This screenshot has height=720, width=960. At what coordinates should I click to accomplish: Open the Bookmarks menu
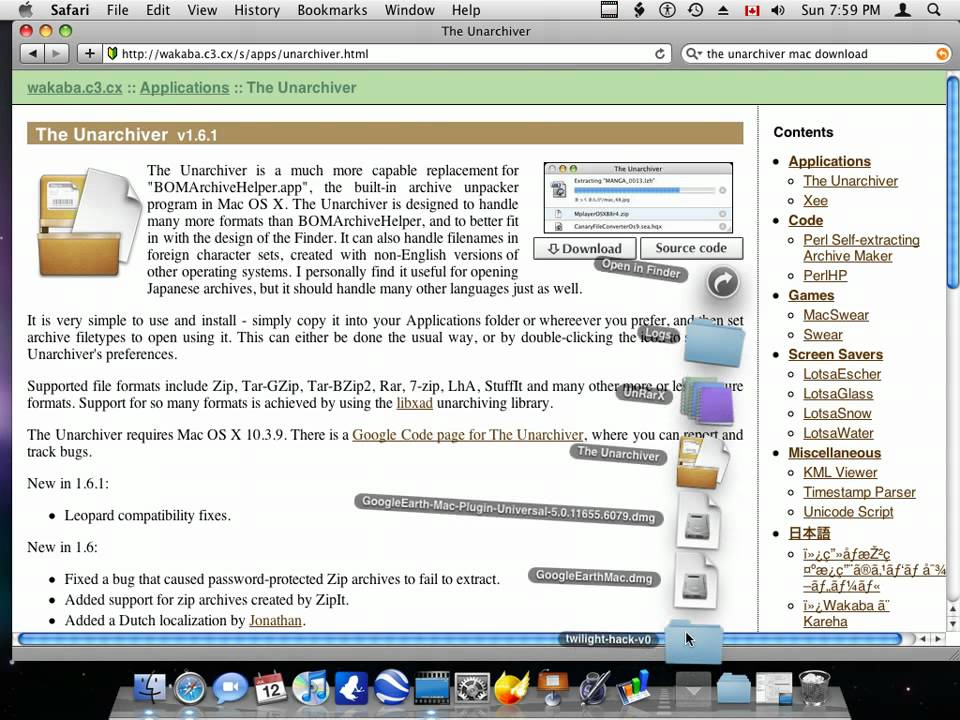tap(332, 10)
